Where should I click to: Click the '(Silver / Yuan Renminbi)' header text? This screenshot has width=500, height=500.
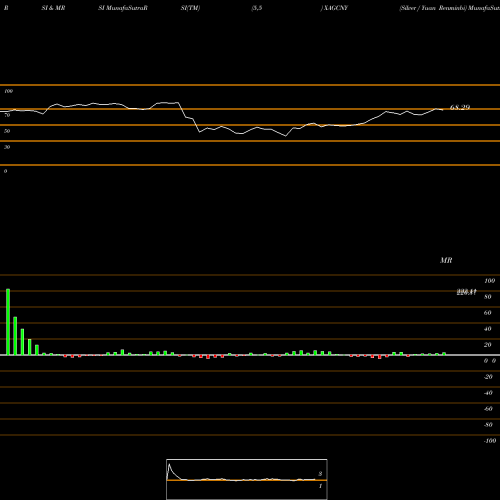(433, 8)
